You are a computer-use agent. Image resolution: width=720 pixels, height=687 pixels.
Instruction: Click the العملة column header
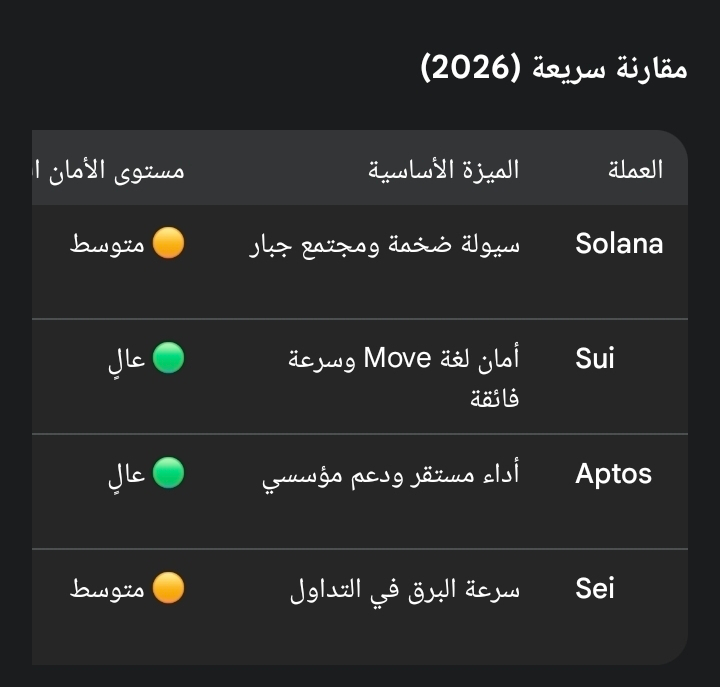[x=635, y=169]
